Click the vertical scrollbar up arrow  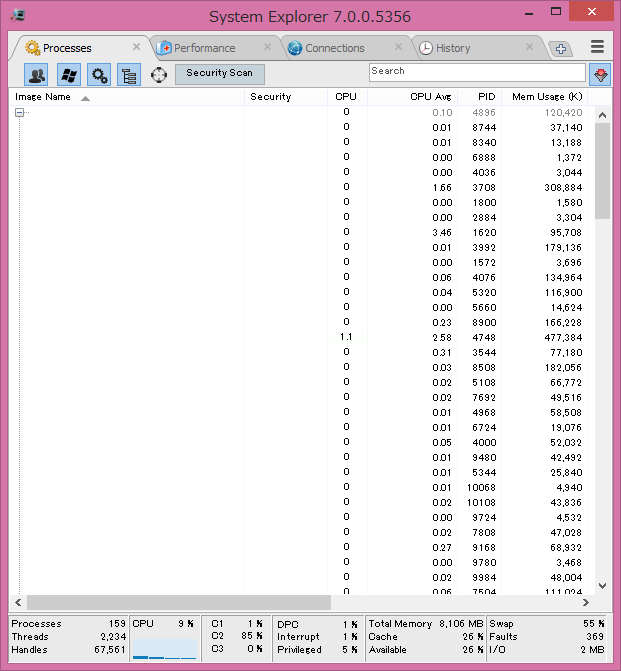602,115
